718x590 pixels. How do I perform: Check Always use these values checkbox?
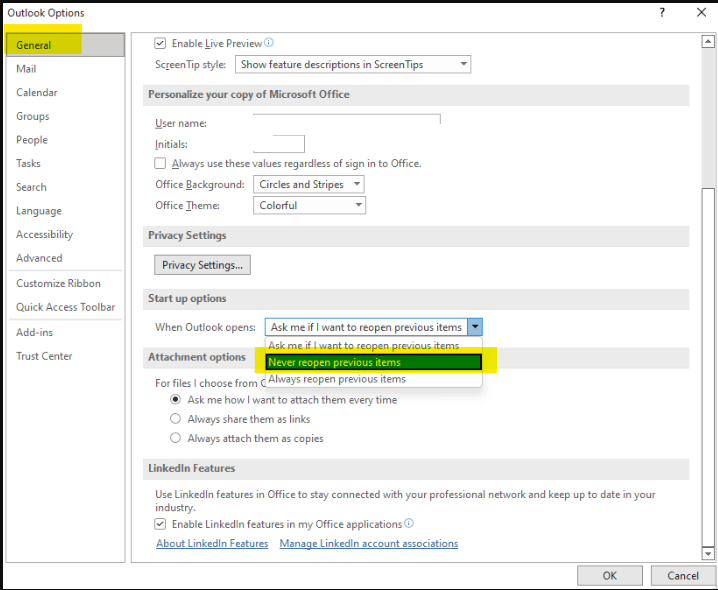point(160,164)
